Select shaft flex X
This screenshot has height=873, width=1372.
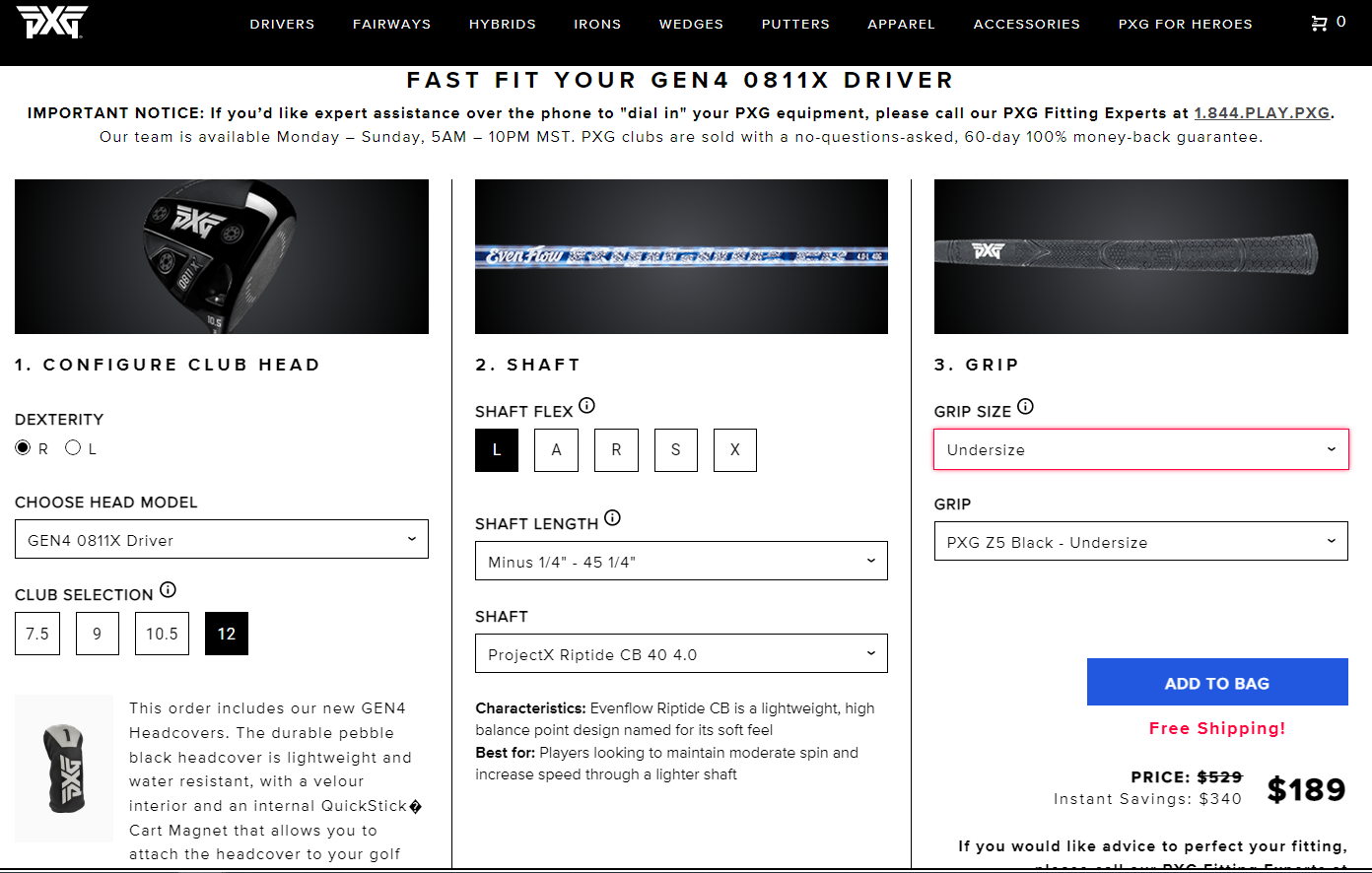(735, 450)
